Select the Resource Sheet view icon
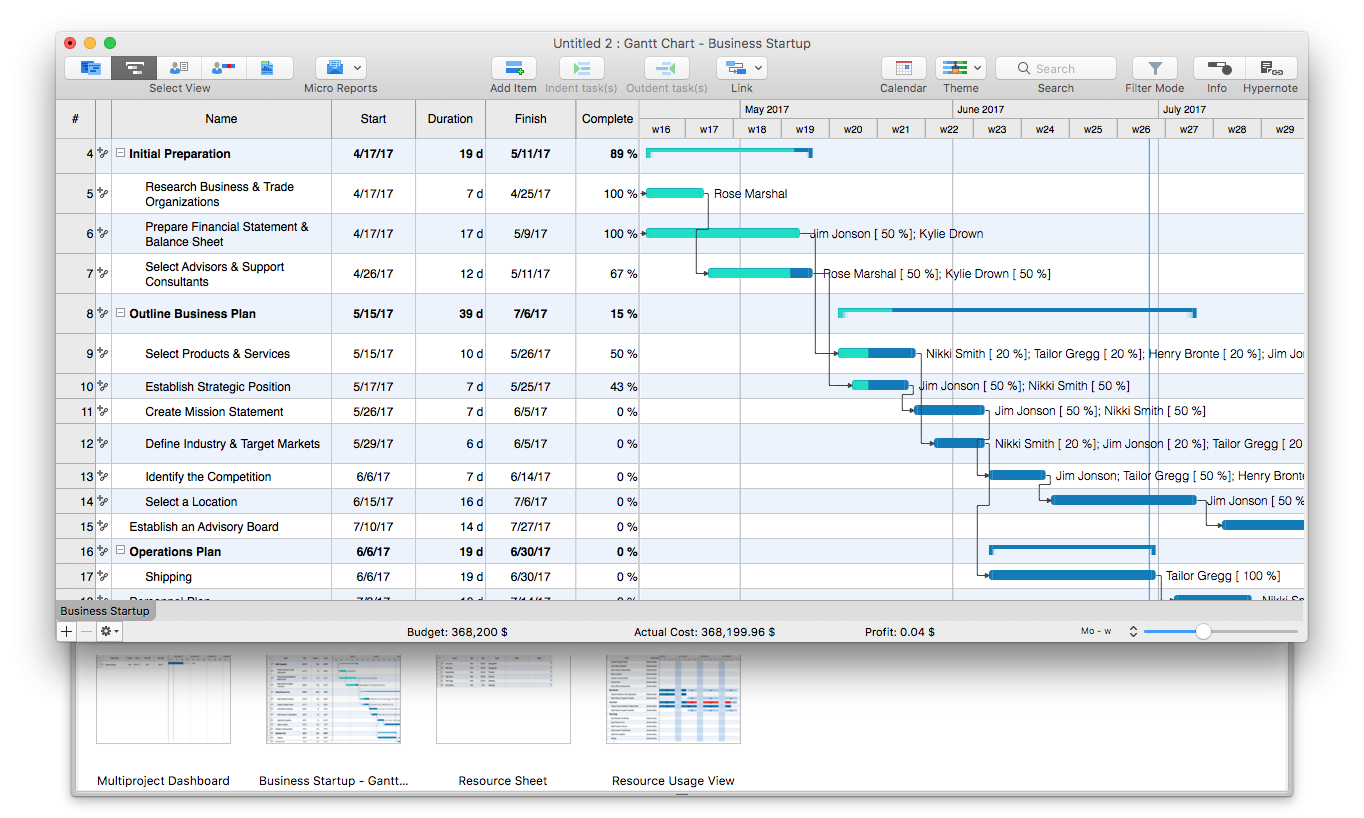This screenshot has width=1364, height=818. tap(179, 68)
